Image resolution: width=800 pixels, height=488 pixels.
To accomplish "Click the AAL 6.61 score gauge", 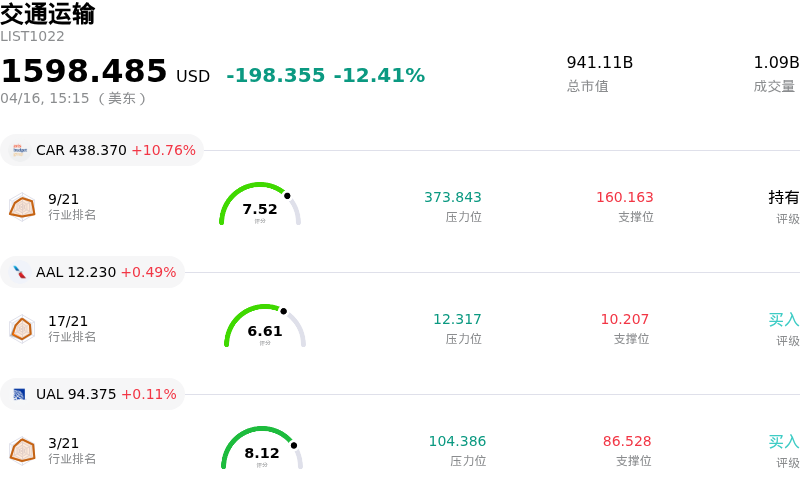I will tap(265, 327).
